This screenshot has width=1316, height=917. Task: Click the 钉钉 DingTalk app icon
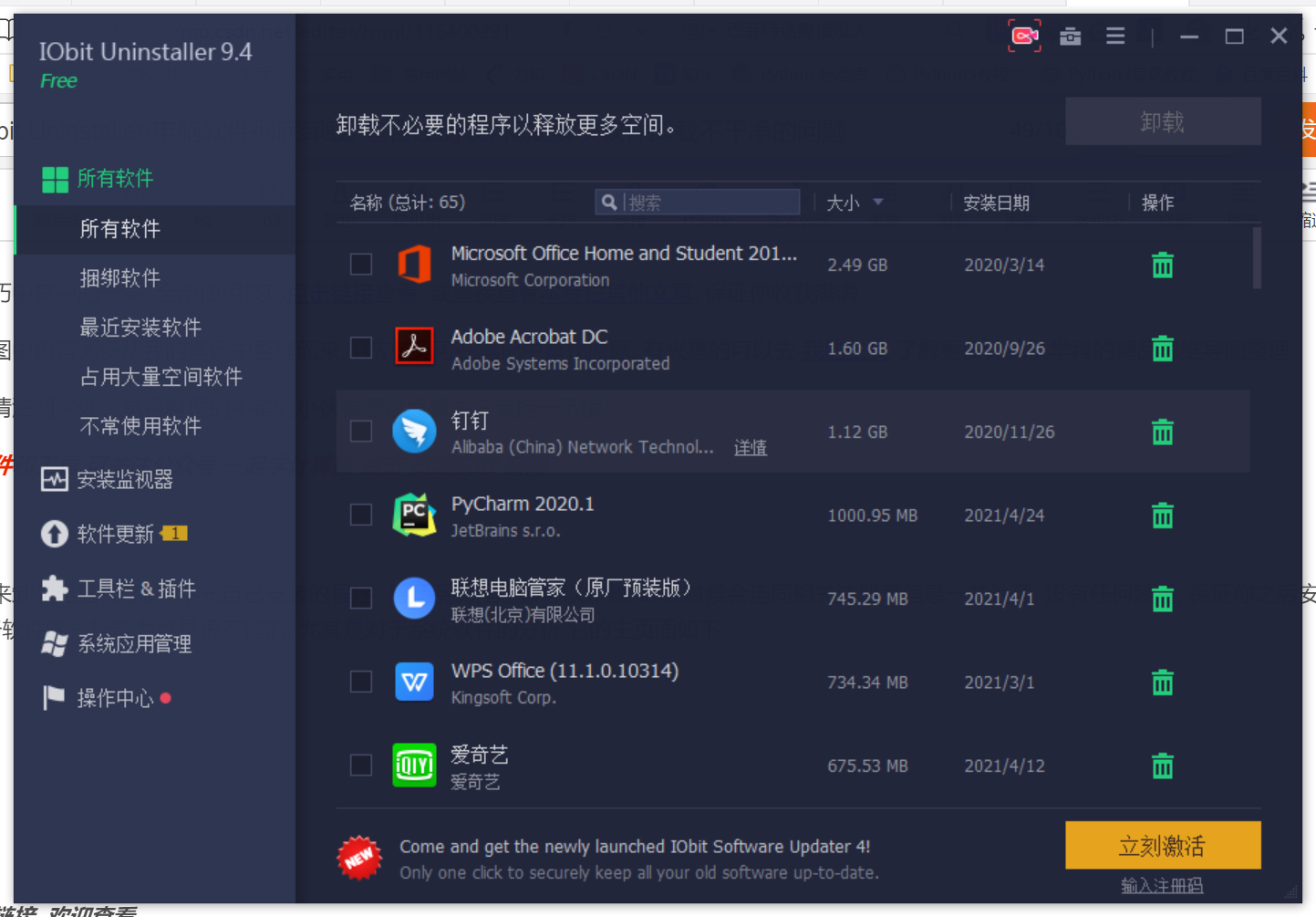(x=414, y=432)
